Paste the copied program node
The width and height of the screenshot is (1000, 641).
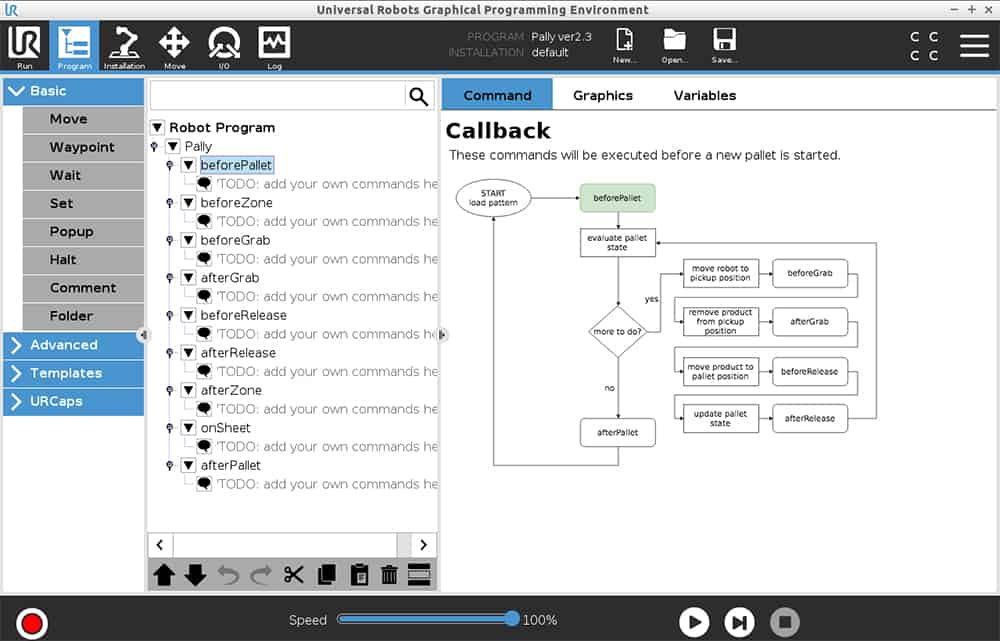(359, 575)
